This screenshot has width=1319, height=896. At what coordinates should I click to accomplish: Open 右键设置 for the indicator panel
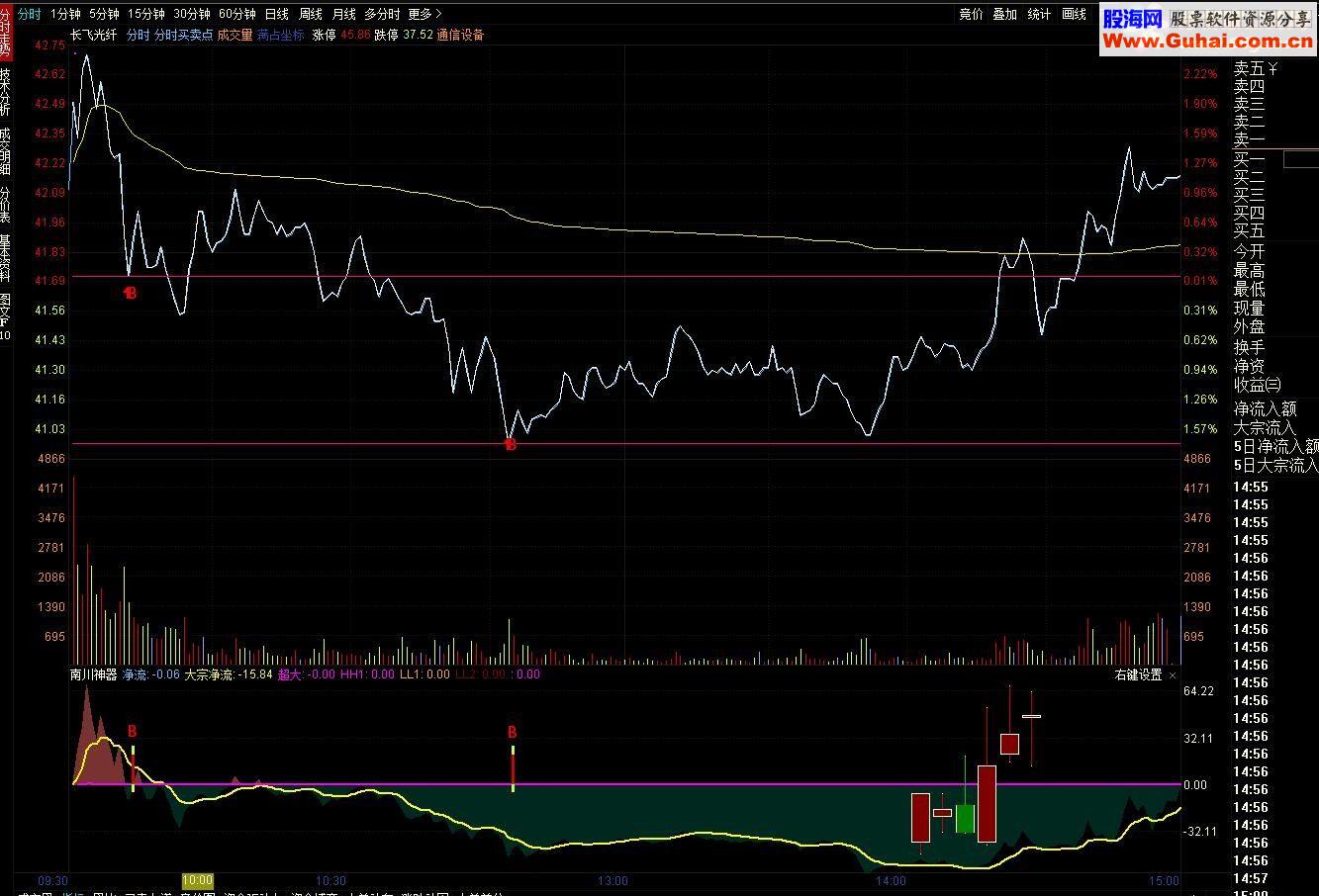1138,674
